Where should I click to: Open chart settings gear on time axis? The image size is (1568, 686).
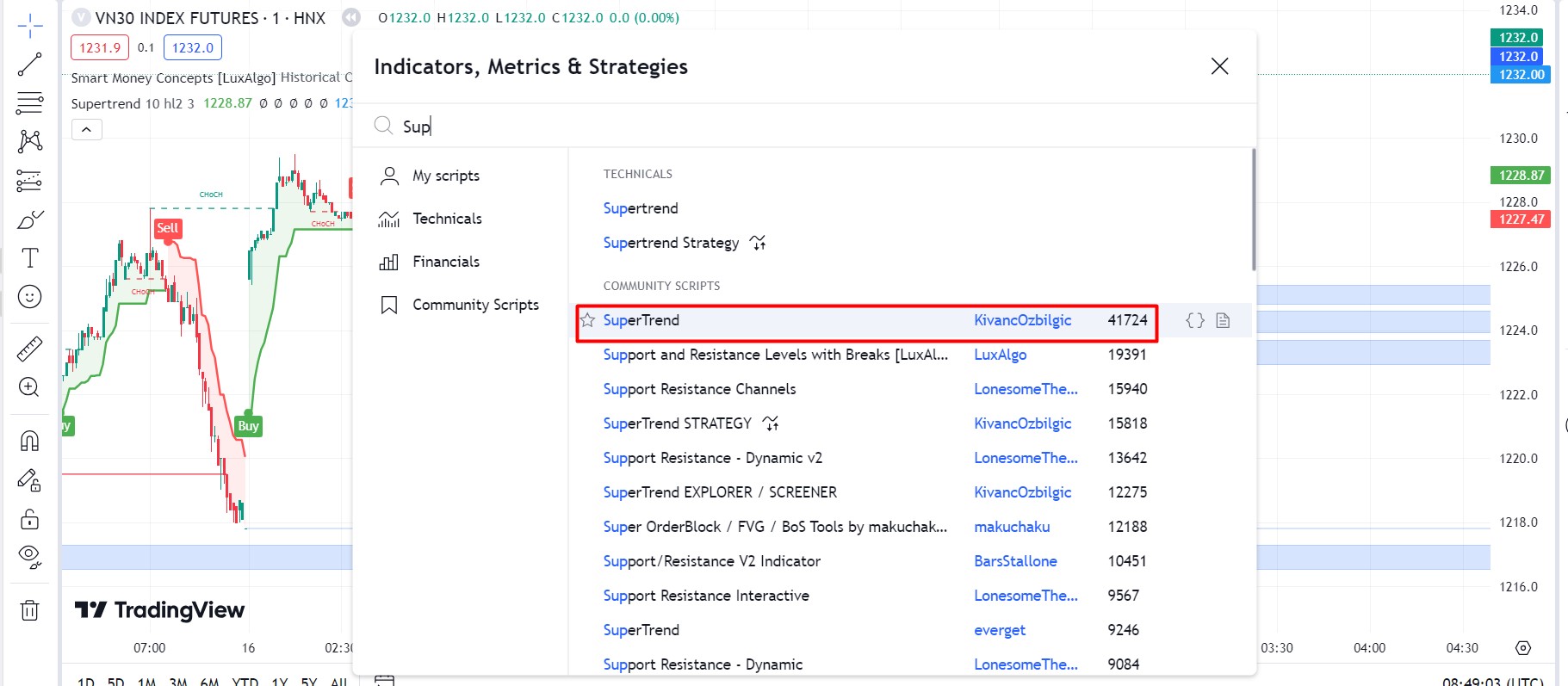point(1523,648)
